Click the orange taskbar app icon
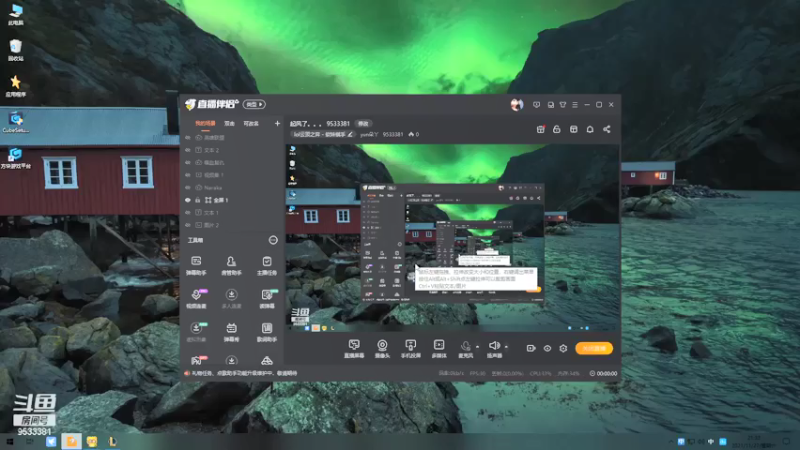 pos(71,441)
